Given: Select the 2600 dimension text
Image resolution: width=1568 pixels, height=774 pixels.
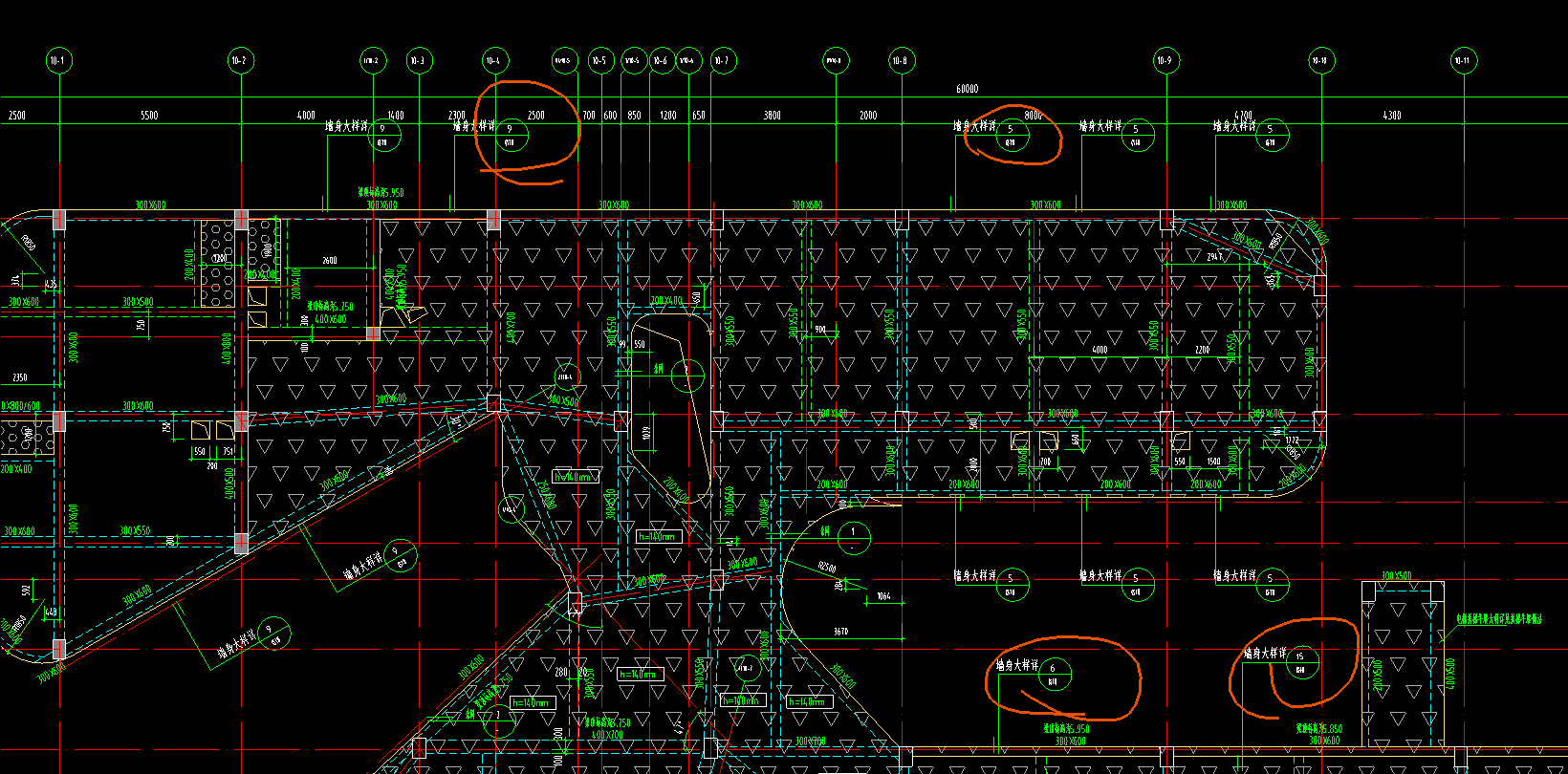Looking at the screenshot, I should click(330, 261).
